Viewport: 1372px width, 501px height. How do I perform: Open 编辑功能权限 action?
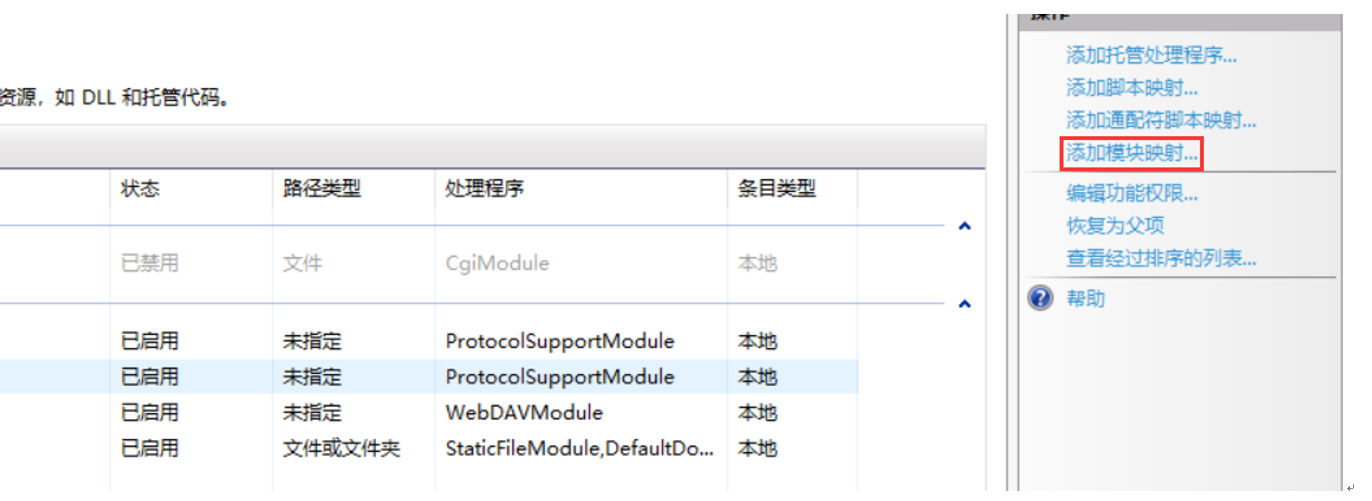(1132, 193)
